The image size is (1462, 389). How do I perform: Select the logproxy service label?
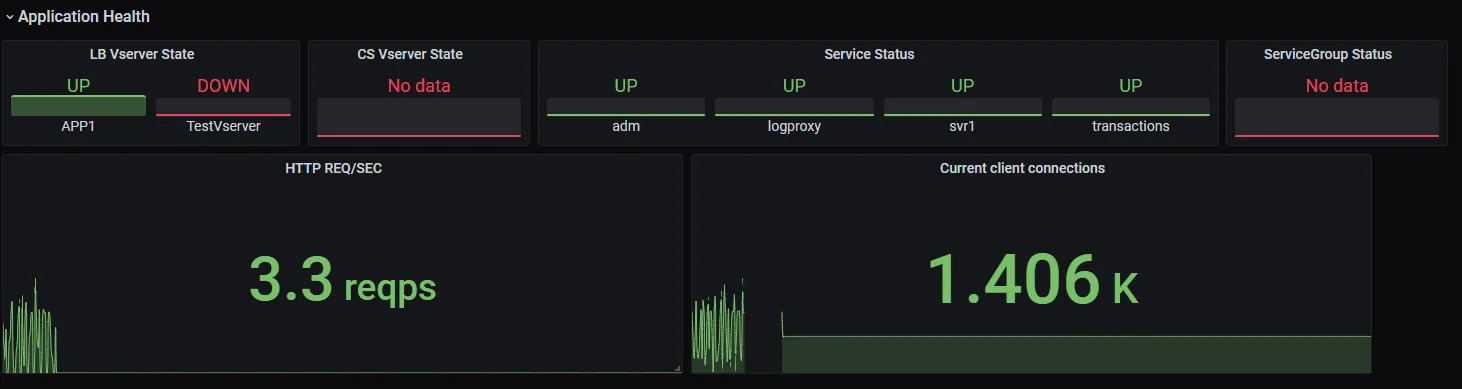794,126
